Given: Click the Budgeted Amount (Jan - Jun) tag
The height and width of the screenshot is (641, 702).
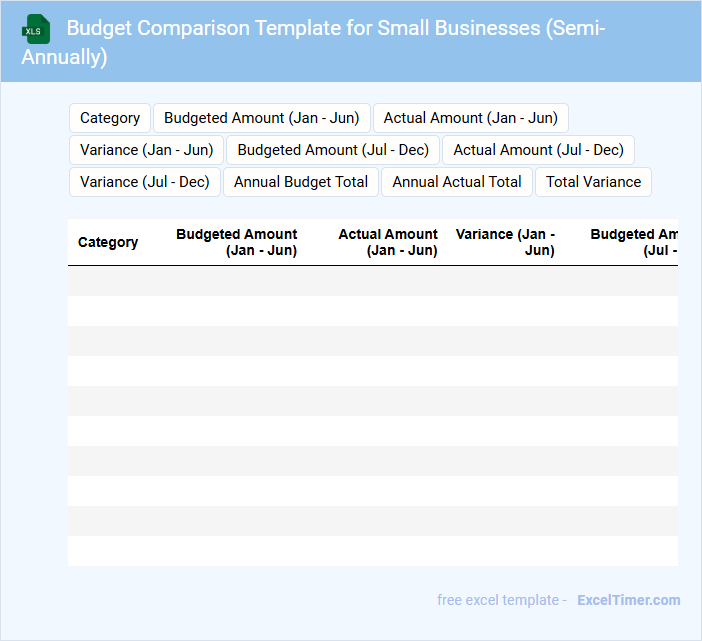Looking at the screenshot, I should coord(261,118).
